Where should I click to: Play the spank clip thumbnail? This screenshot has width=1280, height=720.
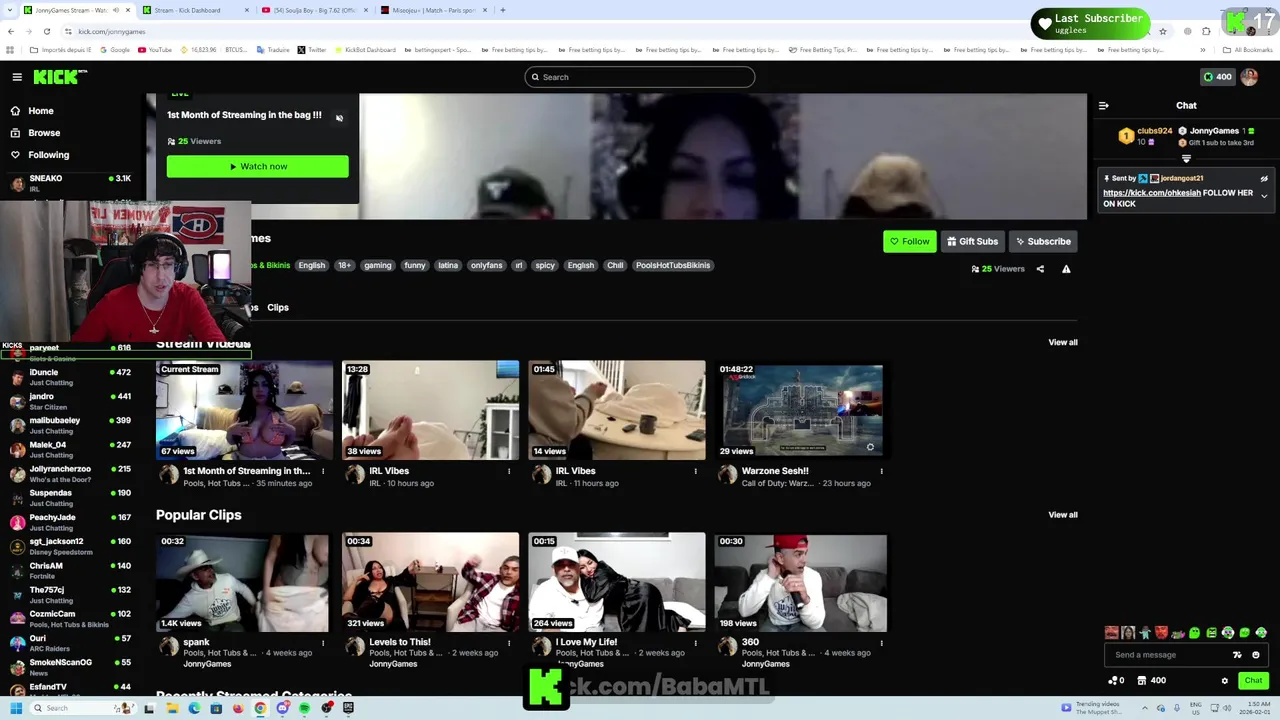(x=243, y=582)
